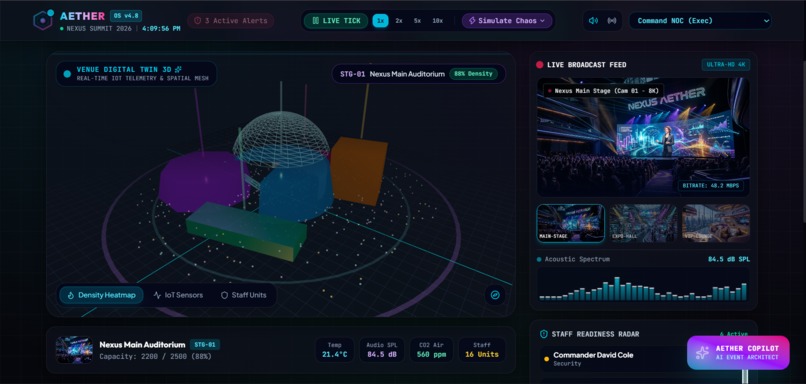Image resolution: width=806 pixels, height=384 pixels.
Task: Open the 3 Active Alerts panel
Action: coord(231,21)
